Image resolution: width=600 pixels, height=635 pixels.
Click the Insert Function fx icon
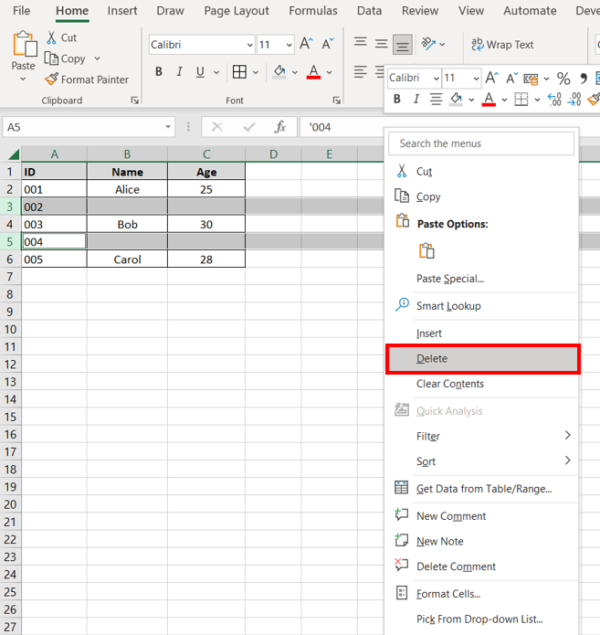281,127
